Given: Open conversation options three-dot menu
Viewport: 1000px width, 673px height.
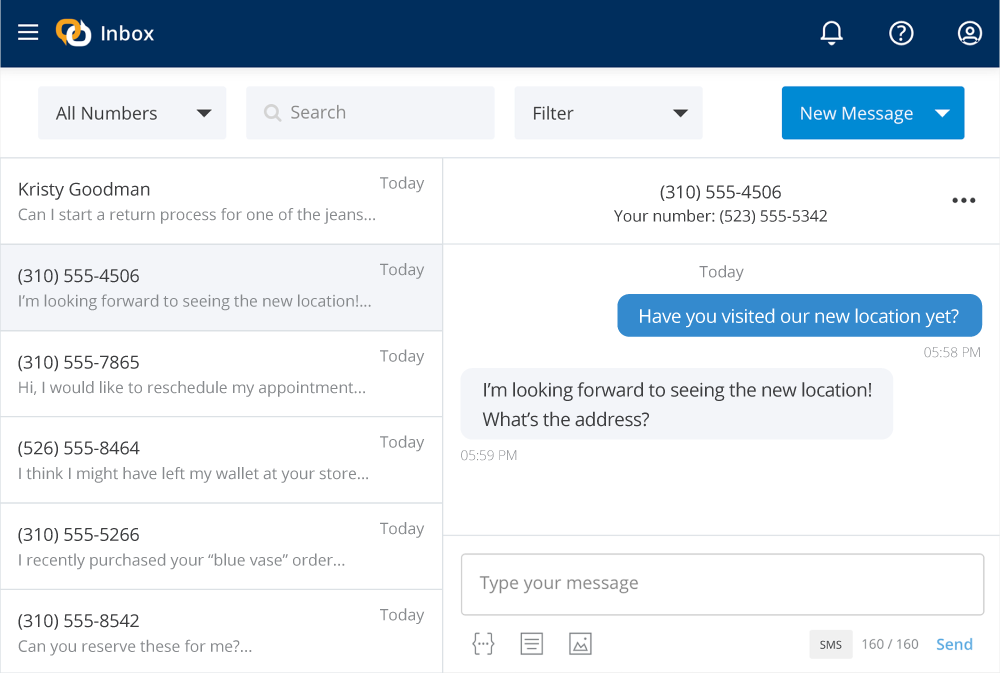Looking at the screenshot, I should [x=963, y=201].
